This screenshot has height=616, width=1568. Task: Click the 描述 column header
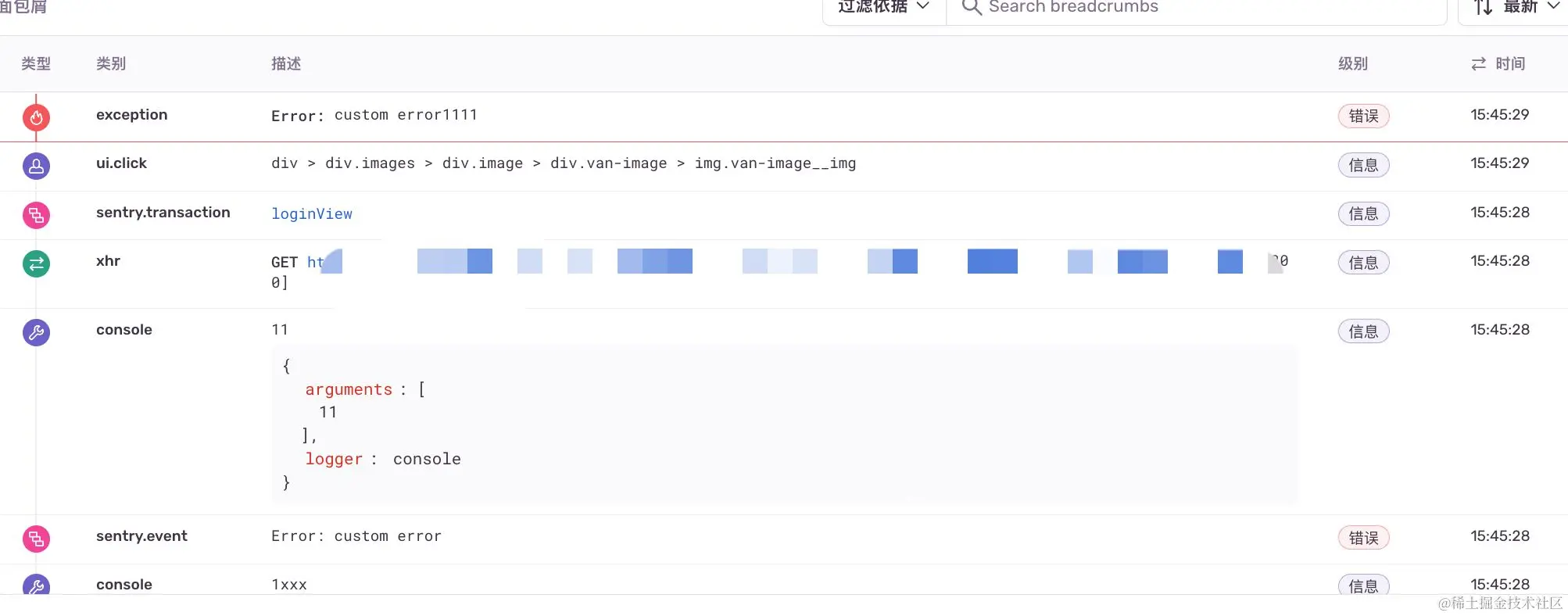click(286, 64)
